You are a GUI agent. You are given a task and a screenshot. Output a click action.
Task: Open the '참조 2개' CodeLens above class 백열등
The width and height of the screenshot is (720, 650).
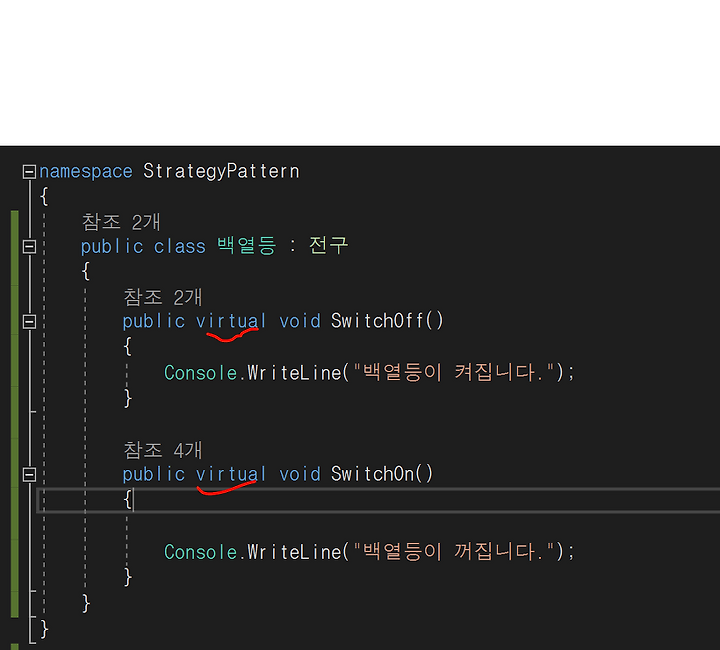[121, 223]
